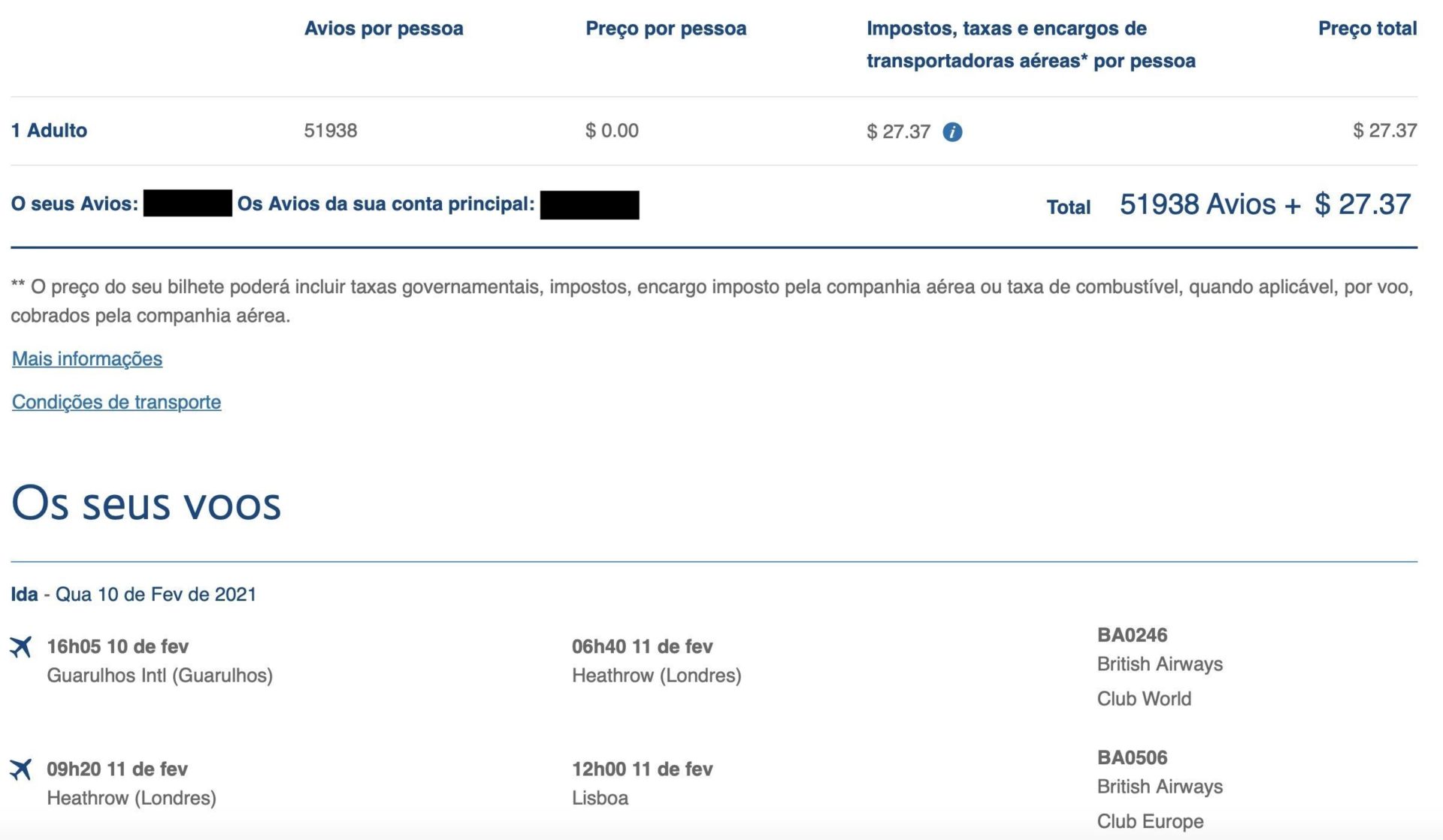1443x840 pixels.
Task: Click the Guarulhos Intl departure airport text
Action: tap(159, 675)
